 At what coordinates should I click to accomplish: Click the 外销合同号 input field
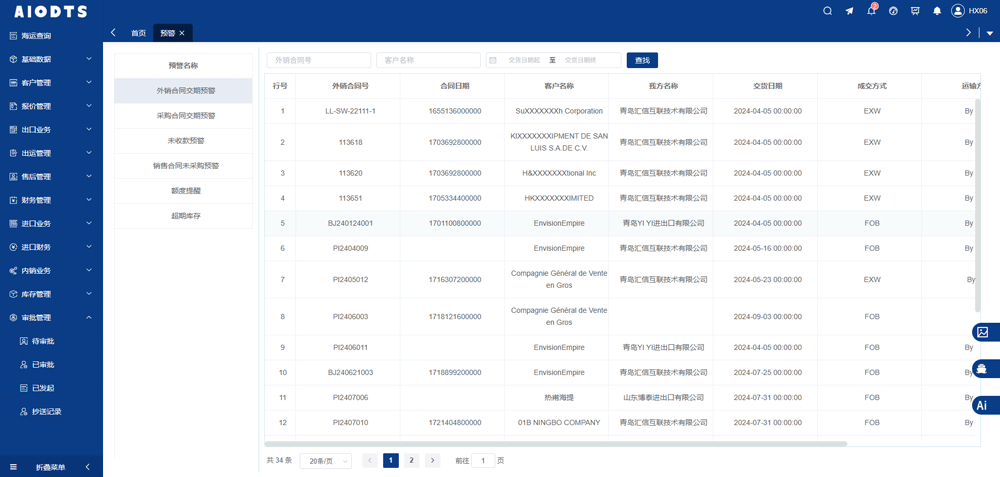coord(318,60)
